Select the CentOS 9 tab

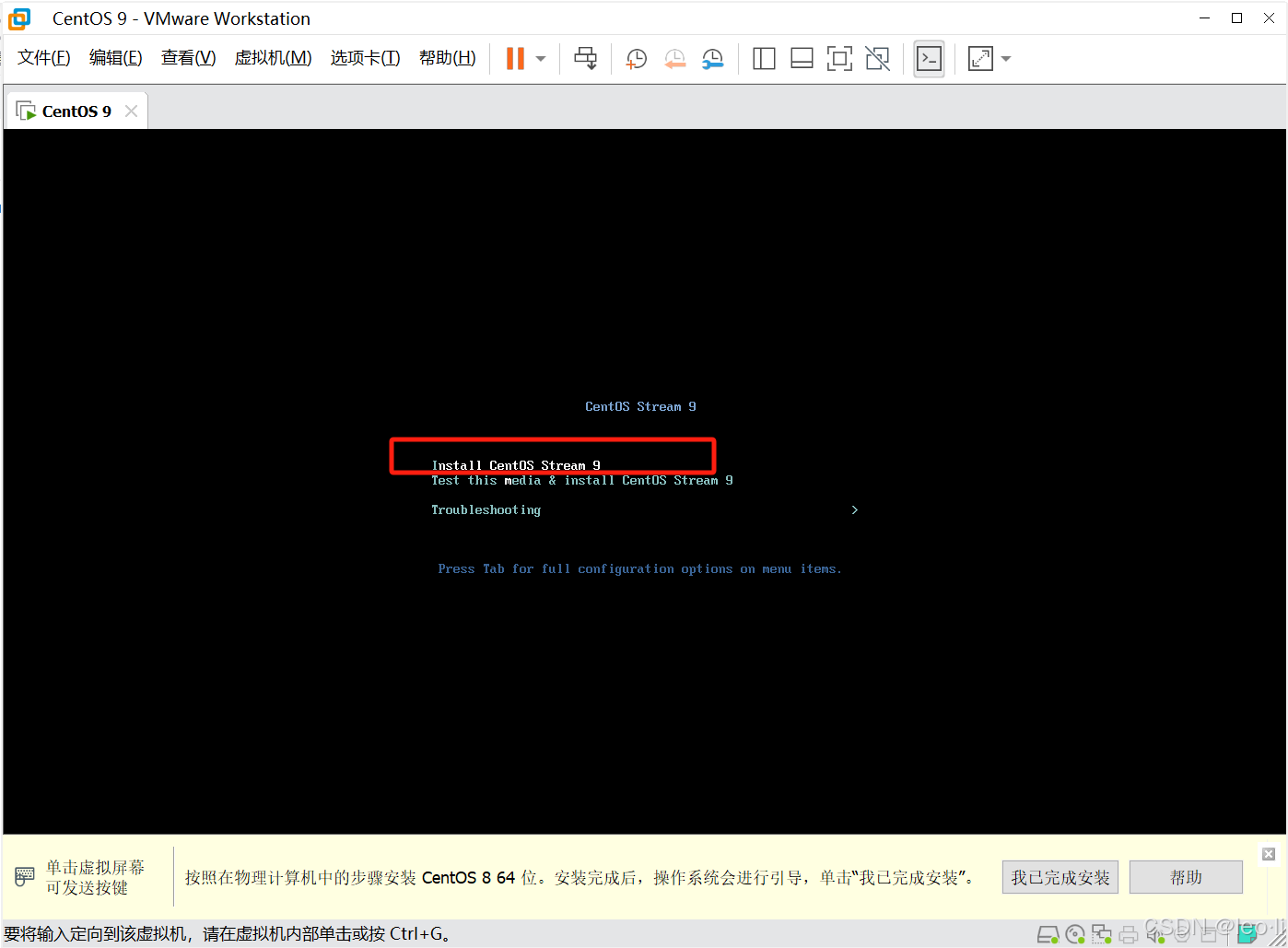pos(76,111)
